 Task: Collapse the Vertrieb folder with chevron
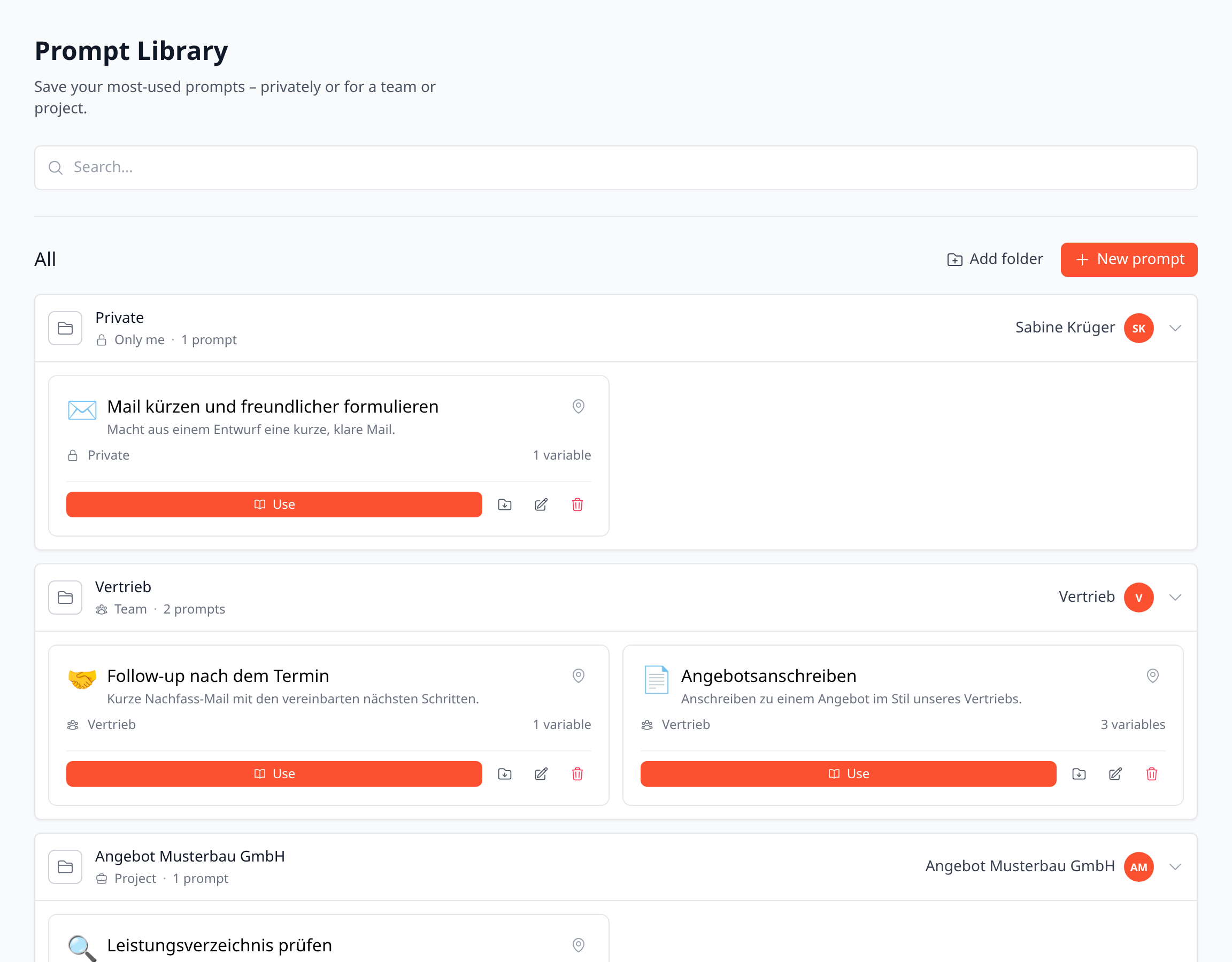[1175, 597]
